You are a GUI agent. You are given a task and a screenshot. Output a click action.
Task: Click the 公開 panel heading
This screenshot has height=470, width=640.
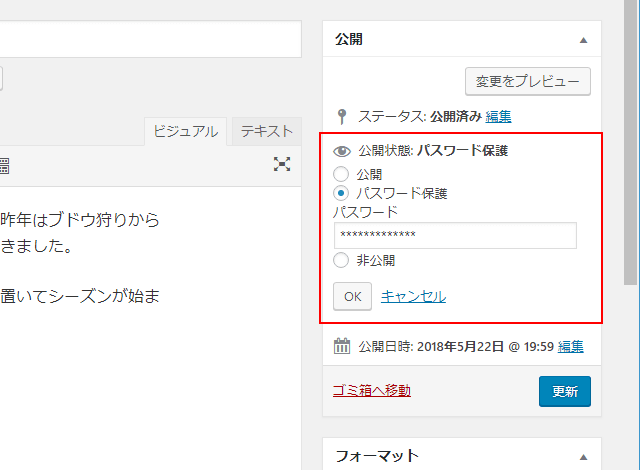tap(349, 39)
